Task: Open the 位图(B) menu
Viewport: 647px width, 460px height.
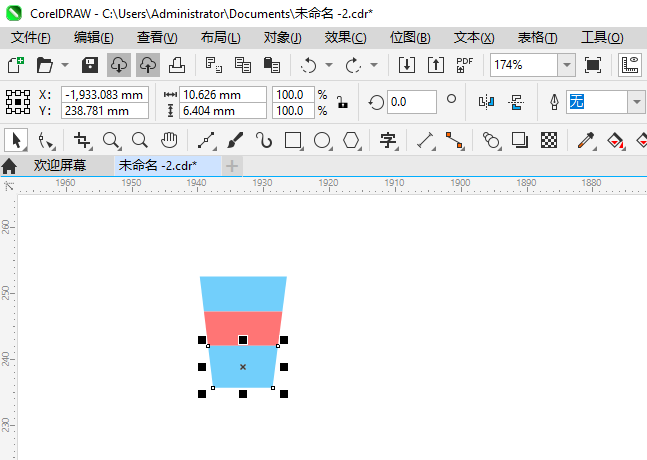Action: (410, 38)
